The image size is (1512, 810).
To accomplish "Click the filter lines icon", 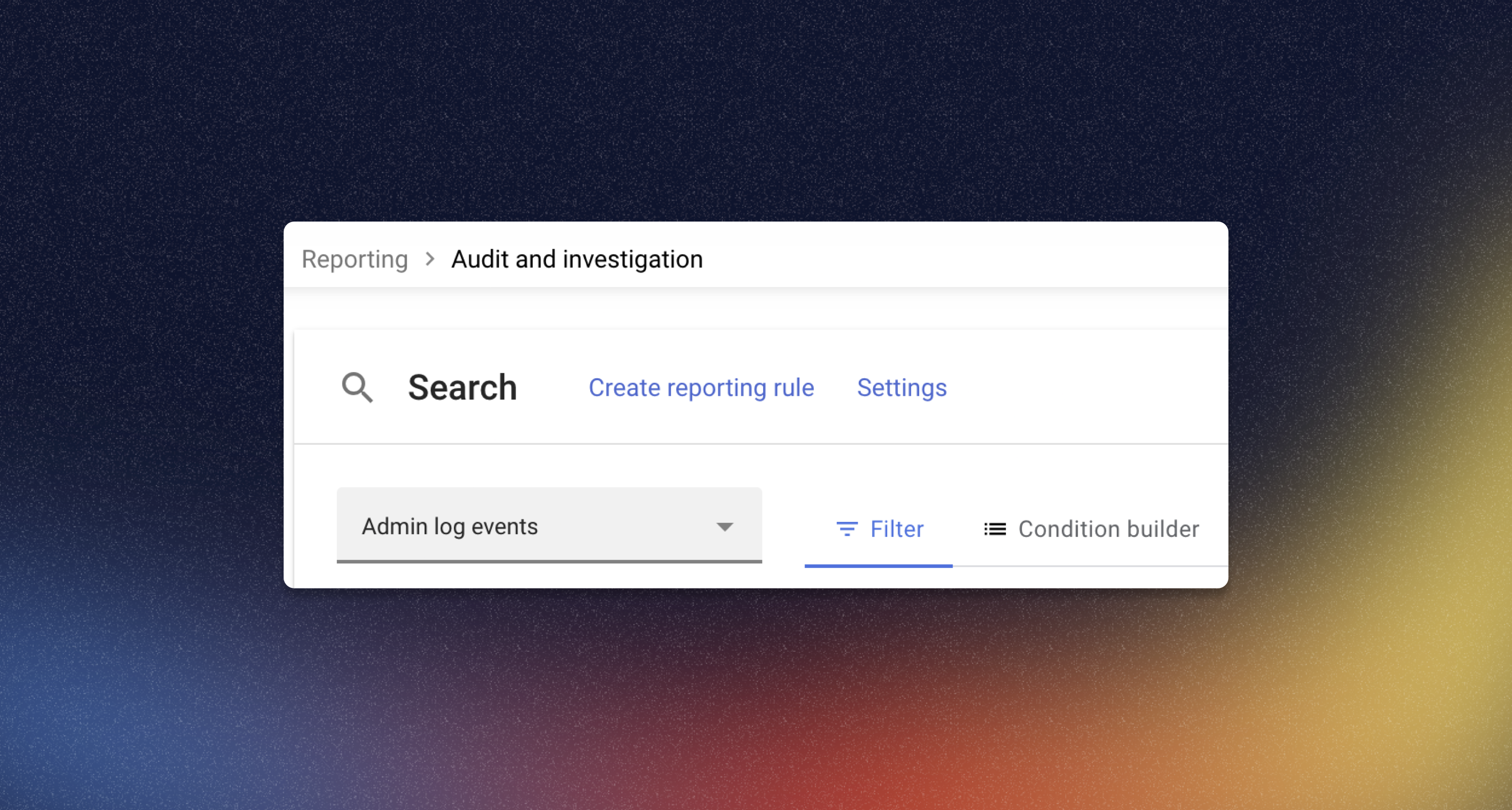I will (x=847, y=529).
